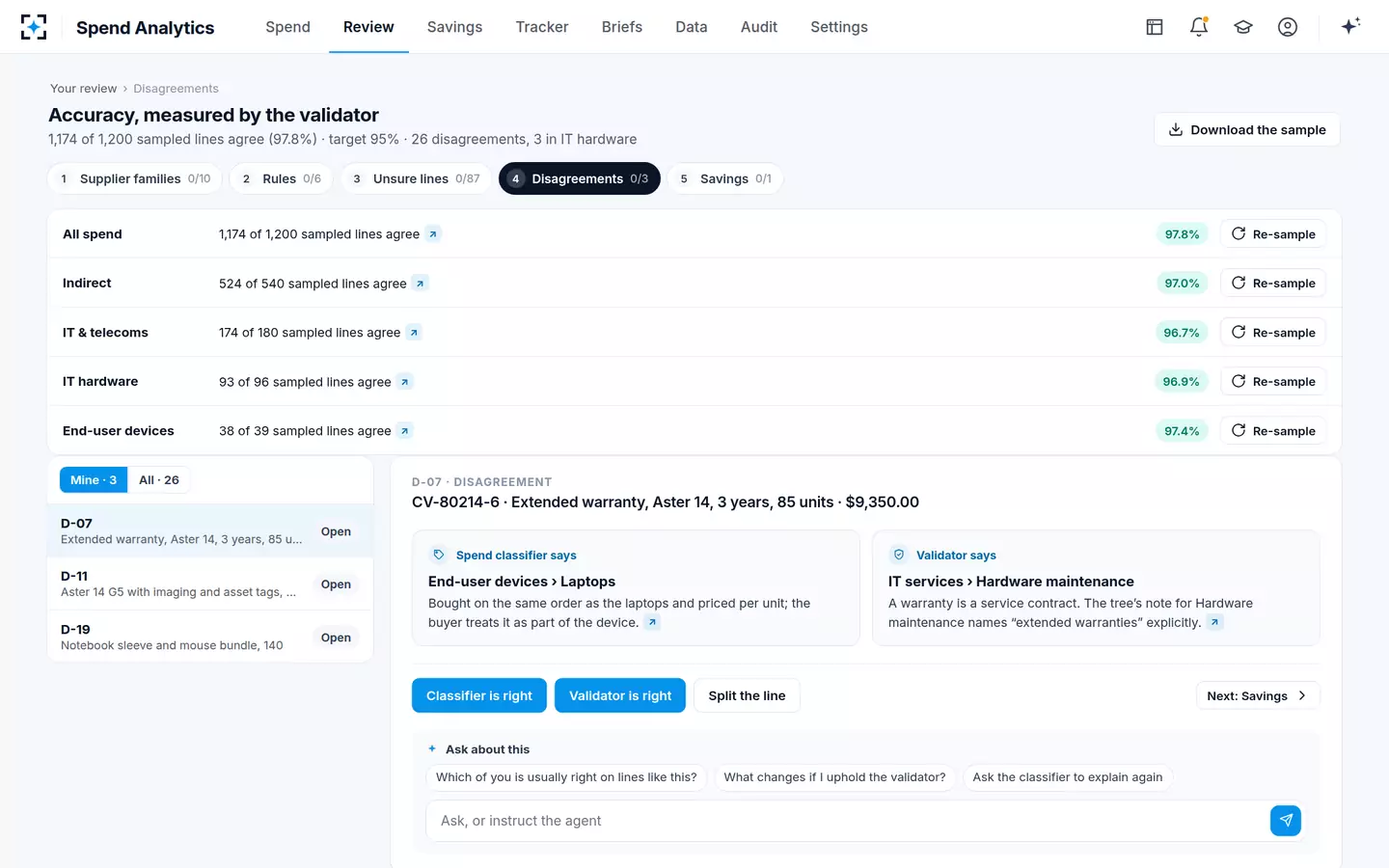Open the user account profile icon
Viewport: 1389px width, 868px height.
click(x=1288, y=27)
